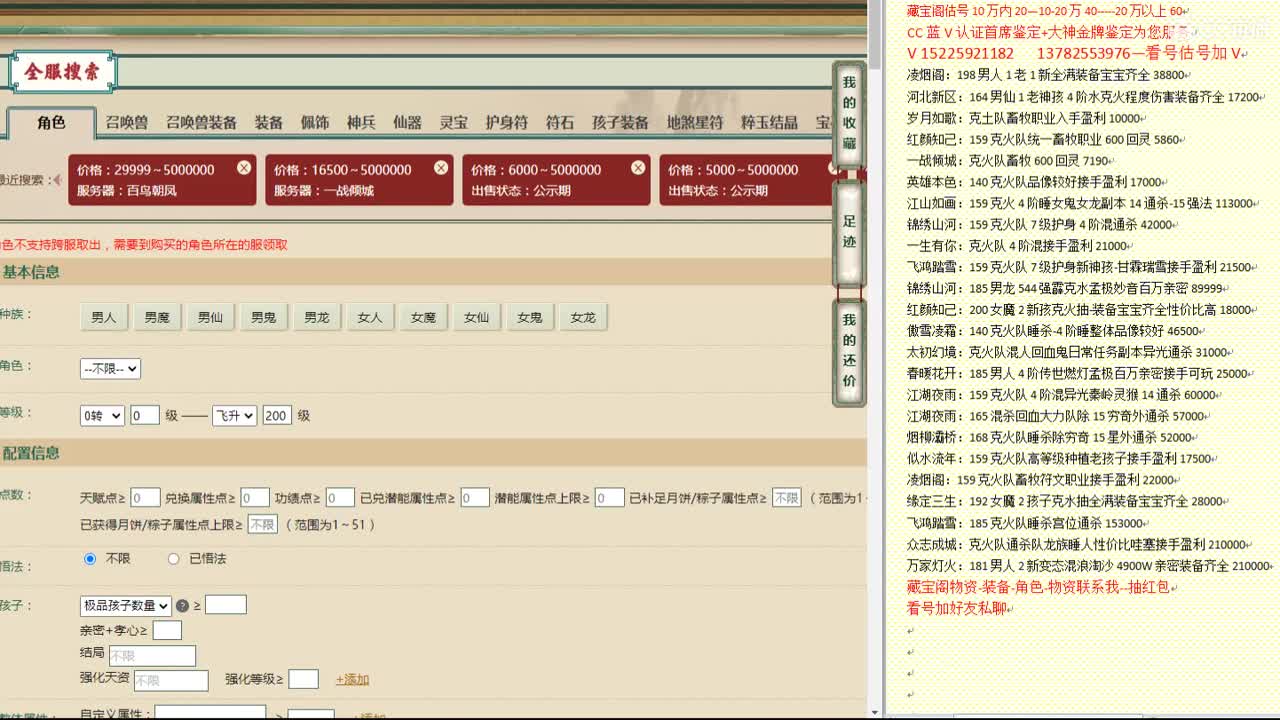Select race 男龙
Screen dimensions: 1280x720
point(317,317)
